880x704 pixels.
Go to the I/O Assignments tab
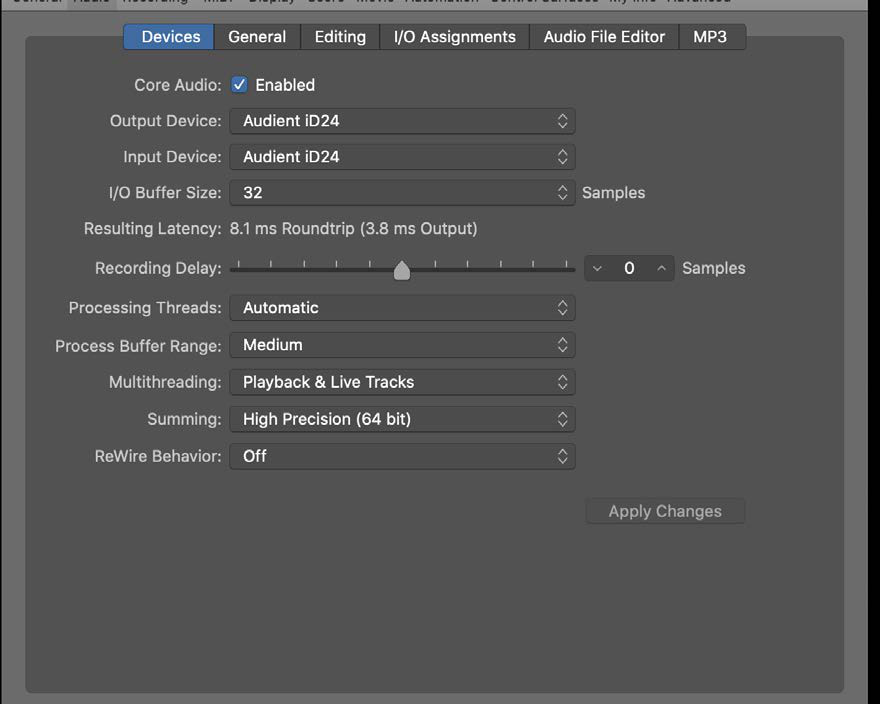(455, 37)
